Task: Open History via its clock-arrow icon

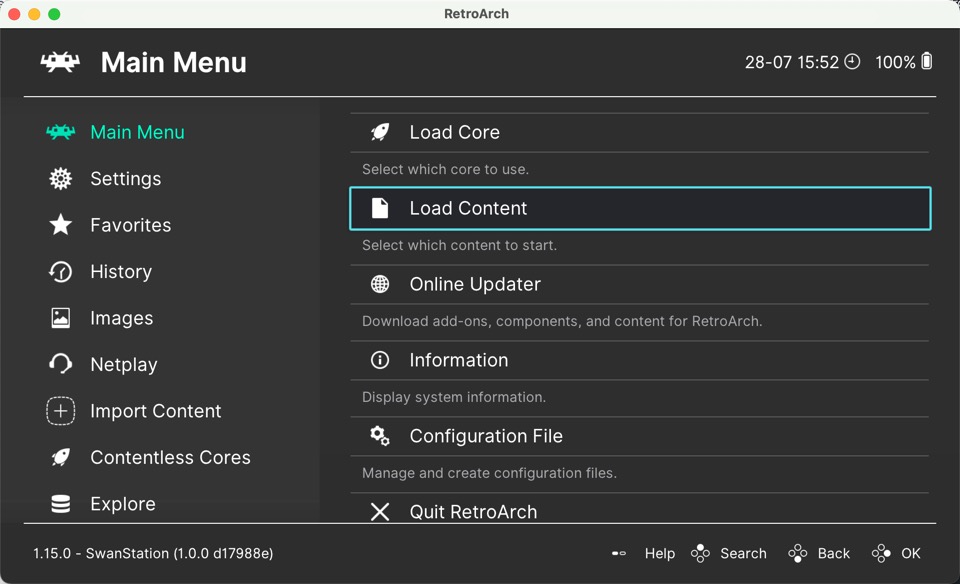Action: coord(60,271)
